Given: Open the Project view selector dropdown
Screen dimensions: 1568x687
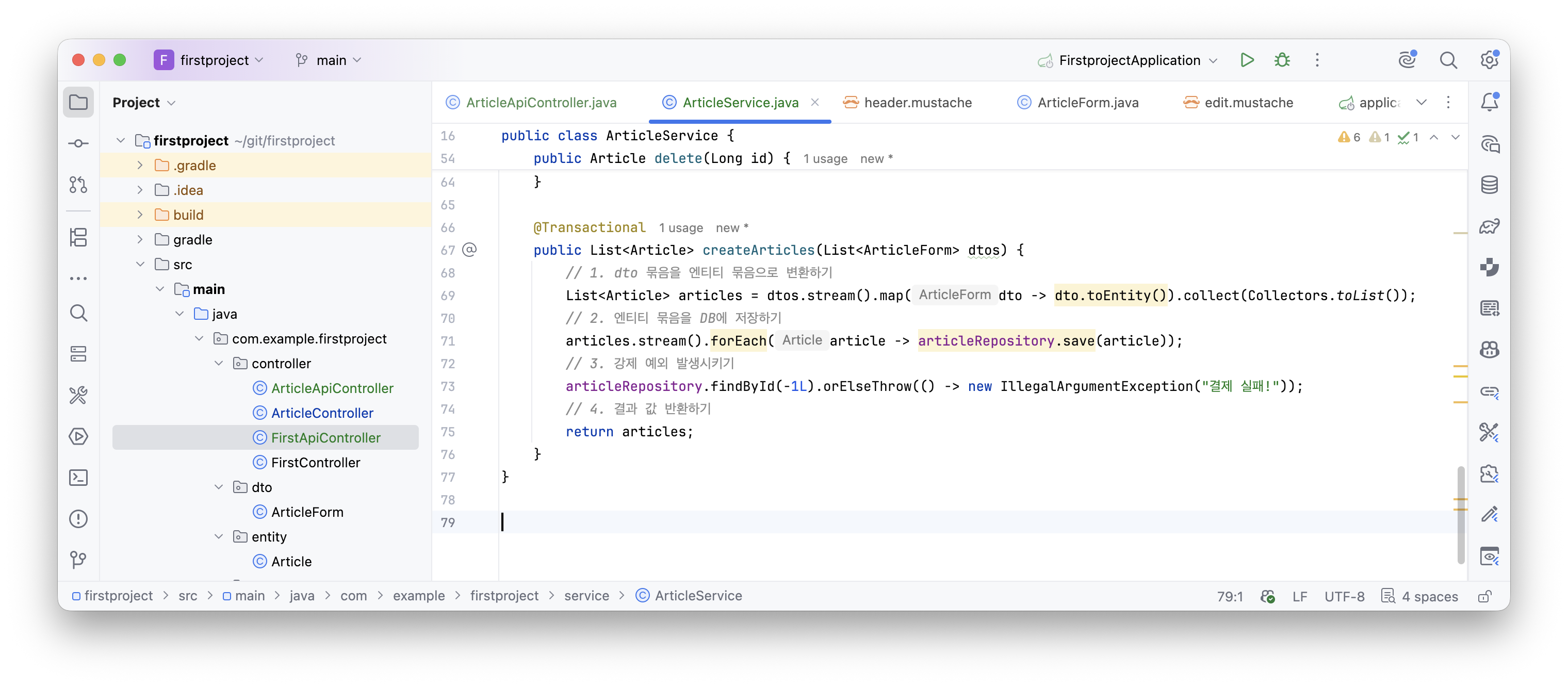Looking at the screenshot, I should 144,102.
